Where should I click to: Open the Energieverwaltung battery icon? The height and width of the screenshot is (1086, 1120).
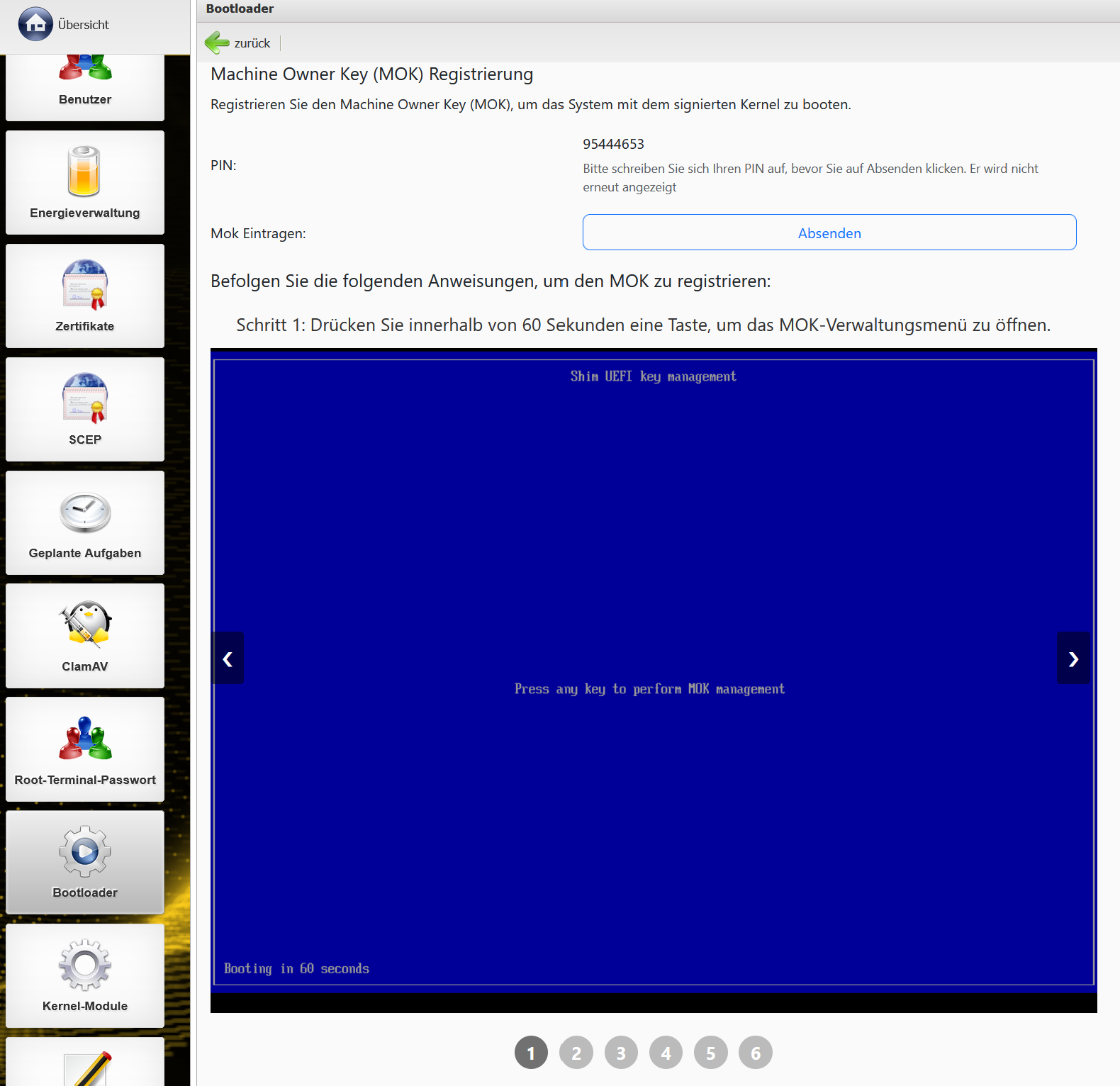pos(84,172)
